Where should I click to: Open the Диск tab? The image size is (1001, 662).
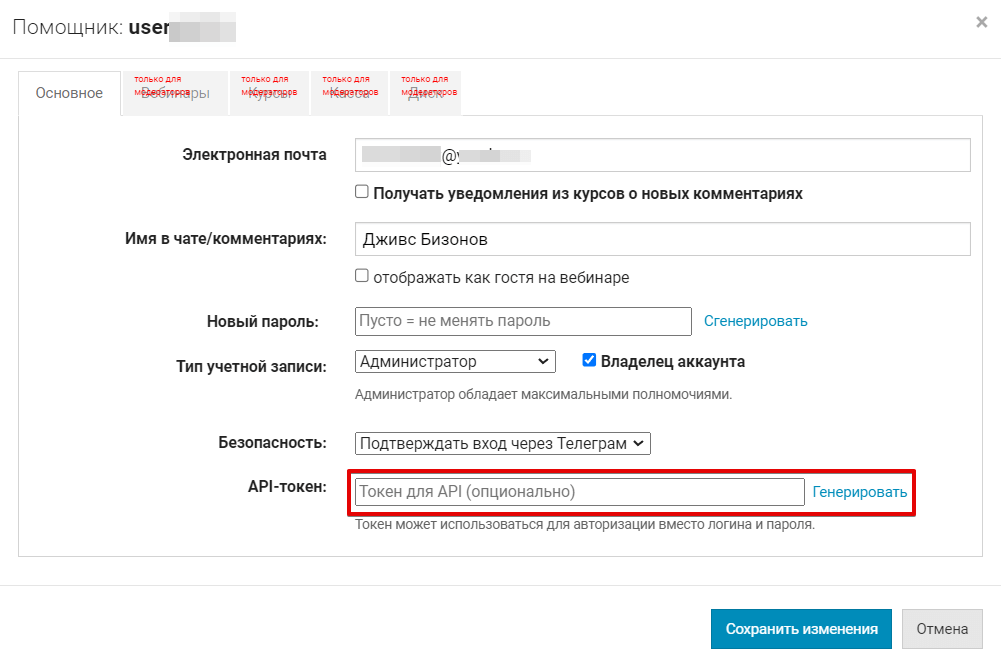[x=425, y=93]
